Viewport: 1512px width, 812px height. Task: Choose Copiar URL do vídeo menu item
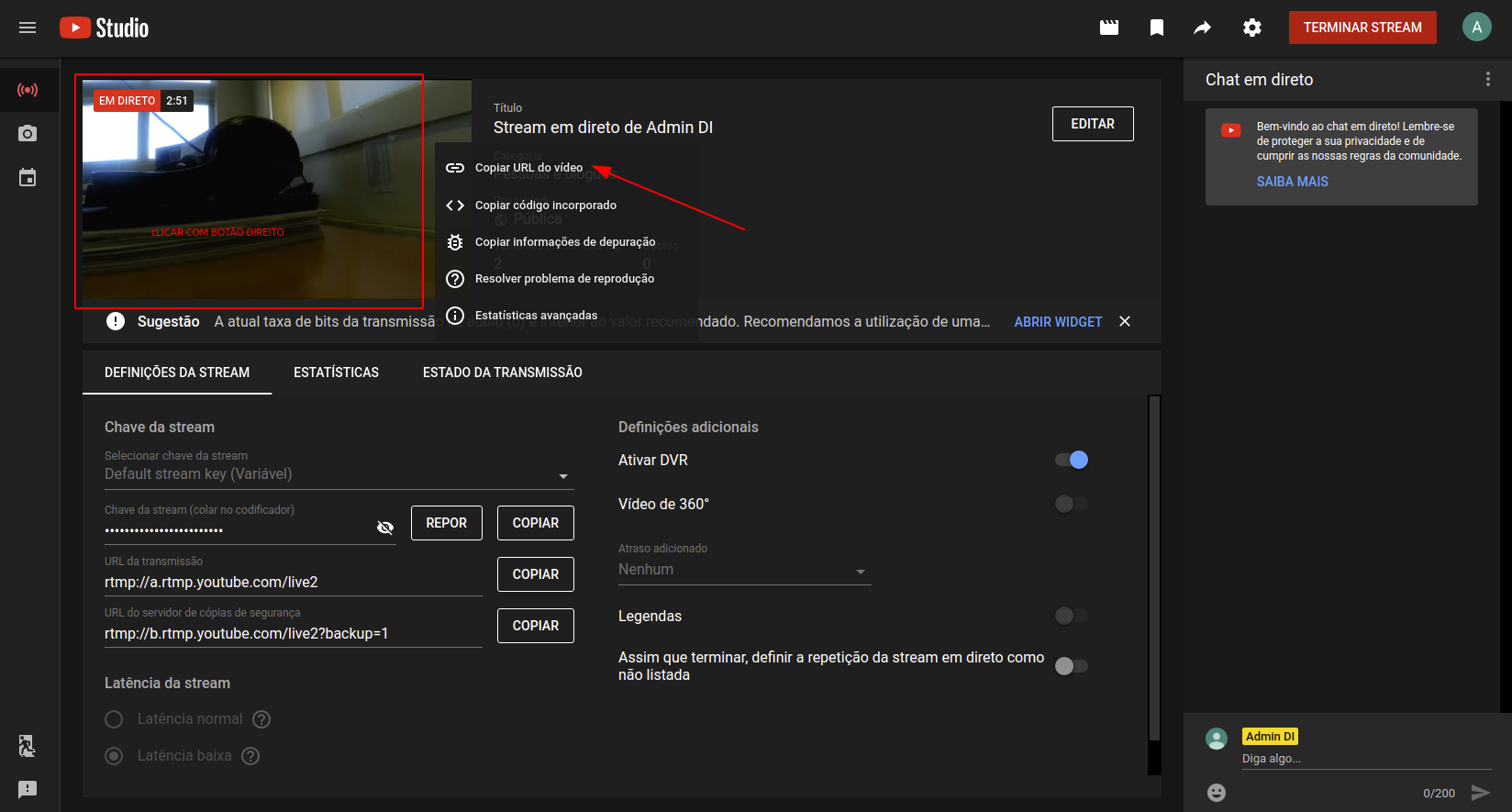tap(566, 168)
